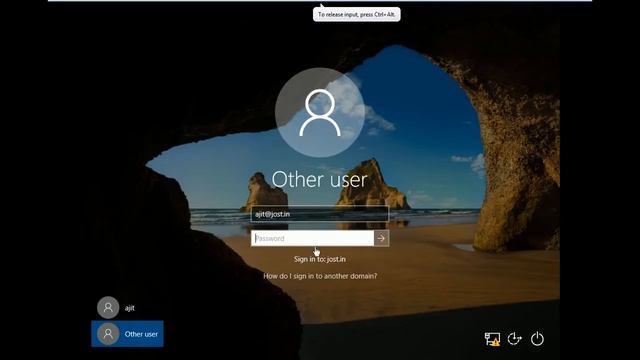Click the username field showing ajit@jost.in
Viewport: 640px width, 360px height.
(x=320, y=214)
